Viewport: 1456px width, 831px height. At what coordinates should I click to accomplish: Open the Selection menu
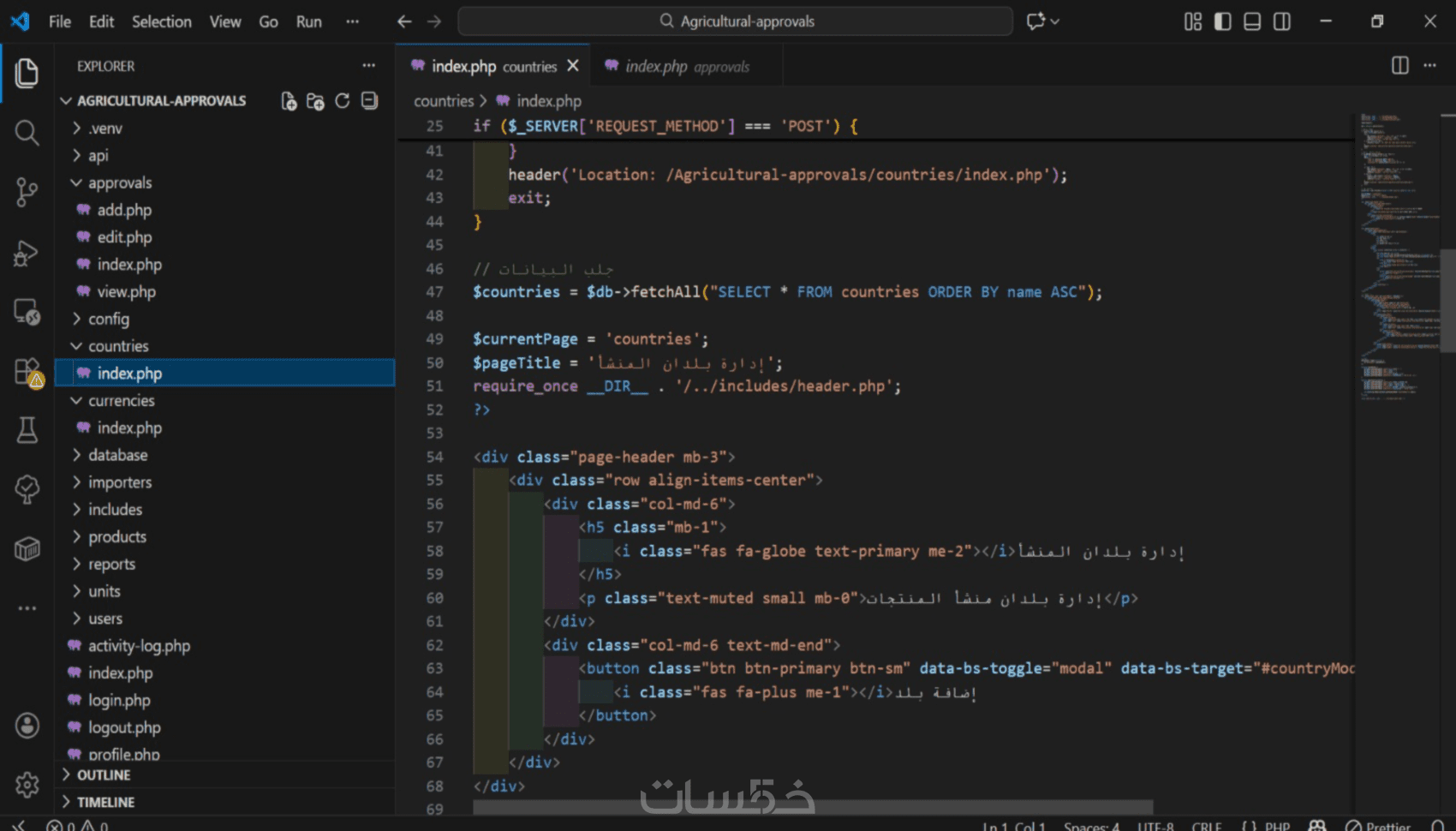161,21
